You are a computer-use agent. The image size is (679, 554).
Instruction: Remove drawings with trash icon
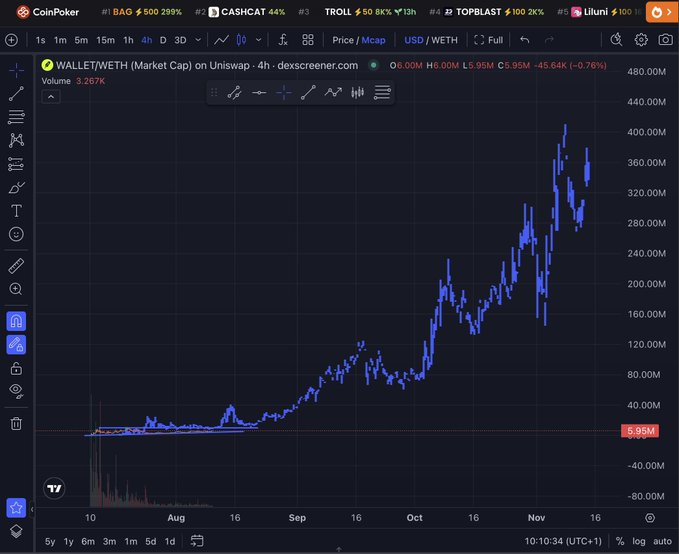point(16,424)
